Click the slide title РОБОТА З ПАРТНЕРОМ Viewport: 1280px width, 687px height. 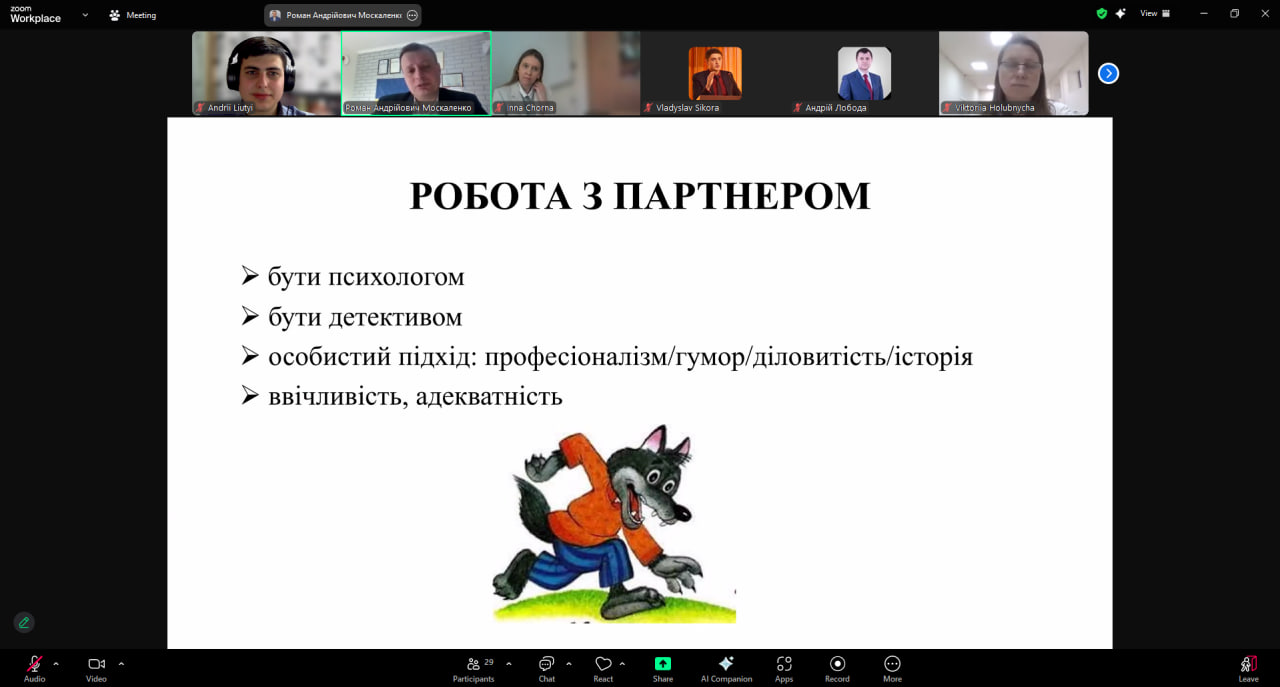point(640,196)
